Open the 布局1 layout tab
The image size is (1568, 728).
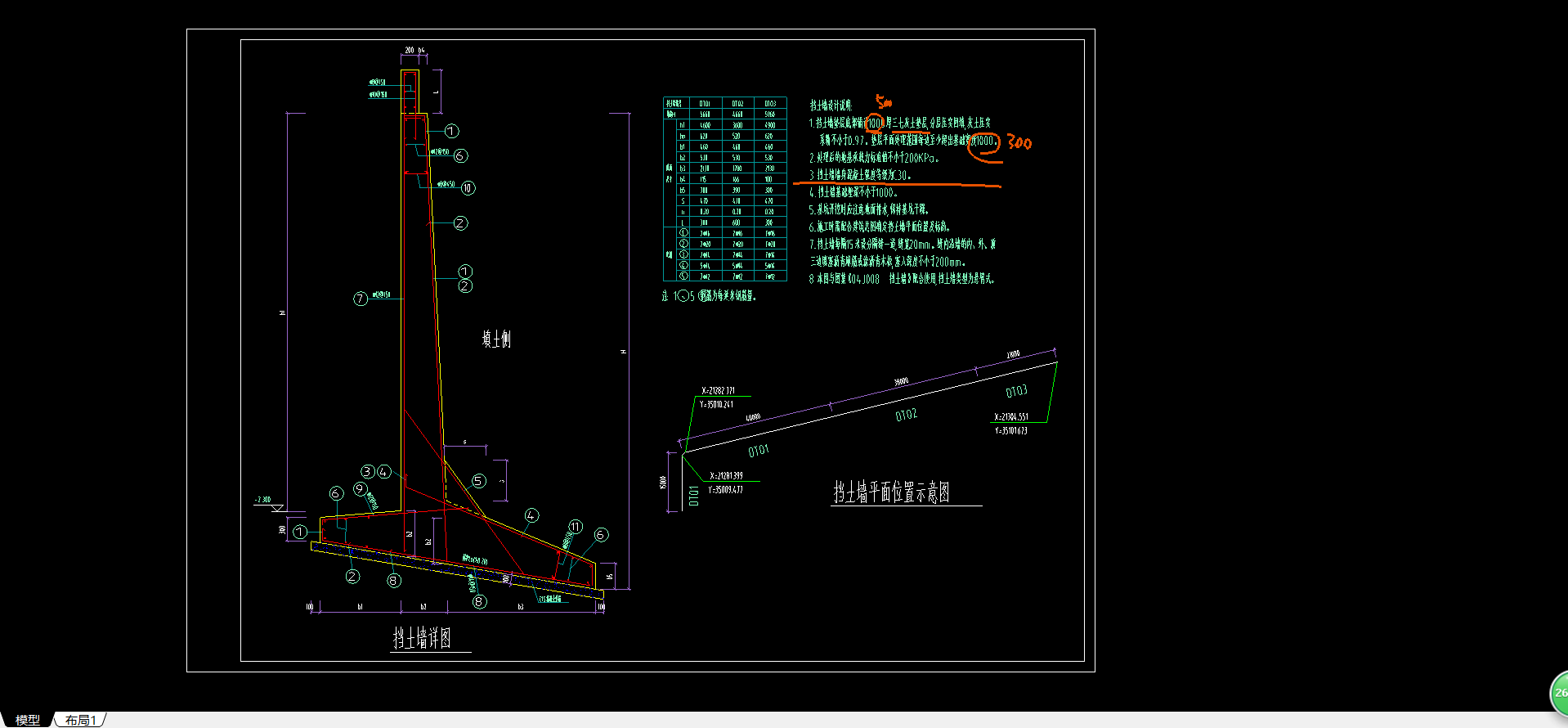(81, 720)
